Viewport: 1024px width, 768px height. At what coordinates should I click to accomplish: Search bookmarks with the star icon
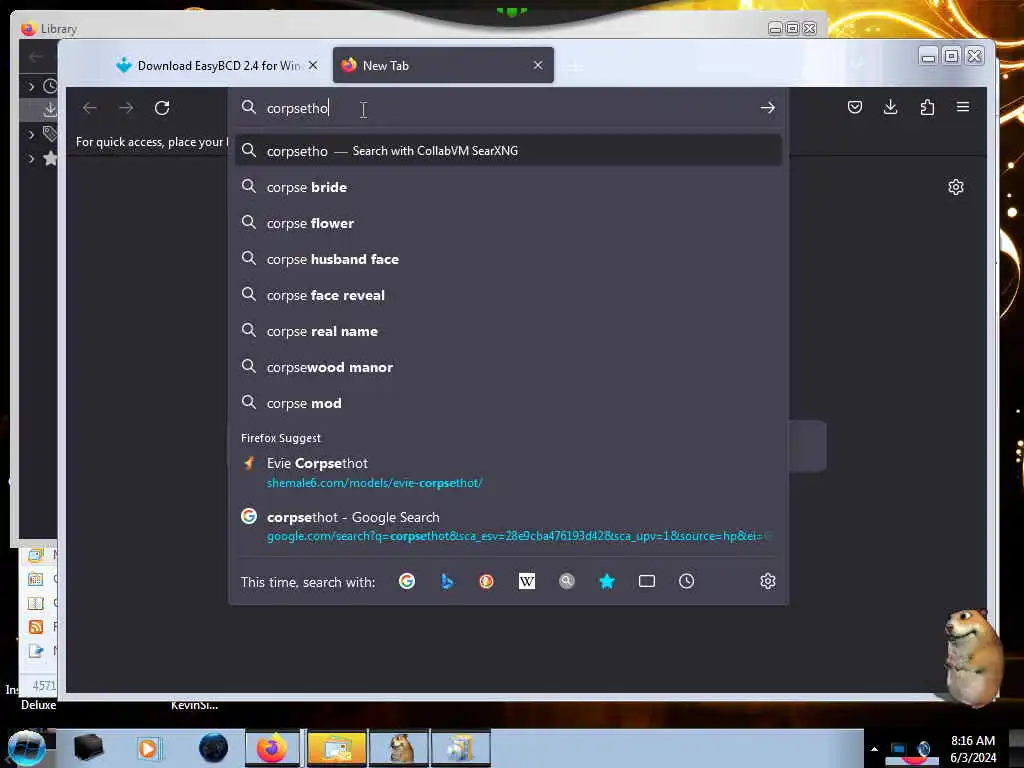coord(607,581)
